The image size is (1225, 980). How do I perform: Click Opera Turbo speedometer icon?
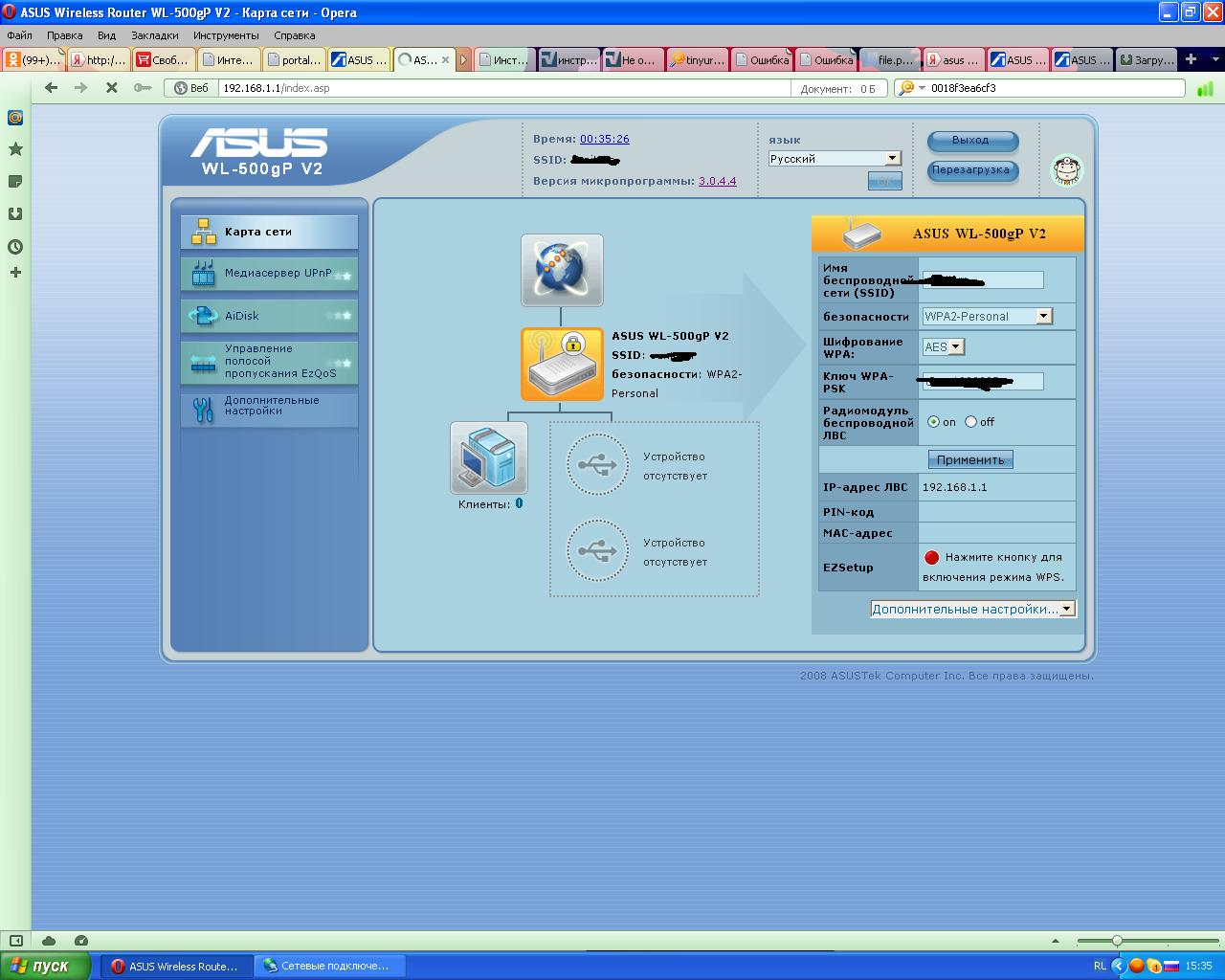pos(81,941)
